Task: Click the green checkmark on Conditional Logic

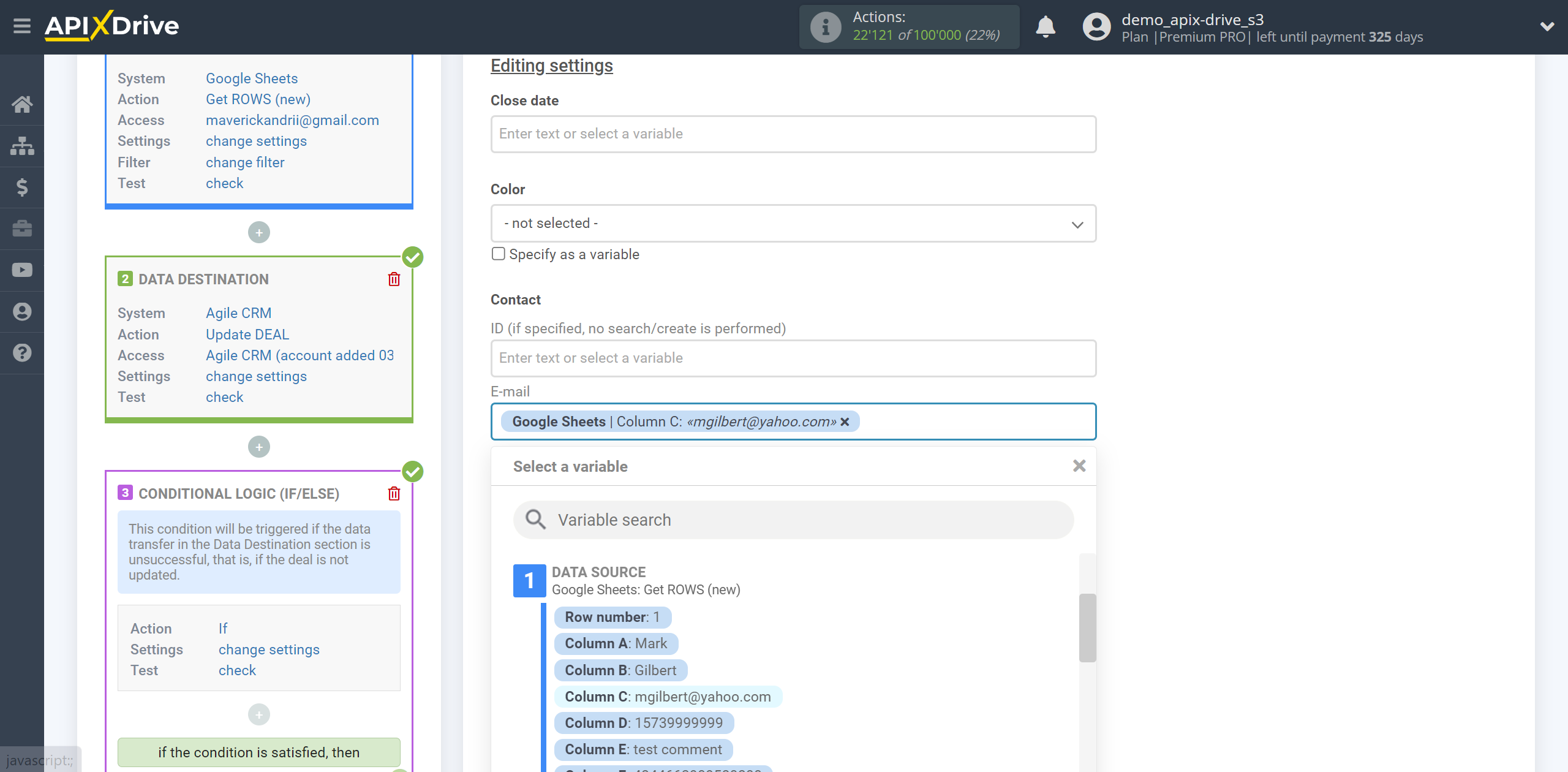Action: 413,472
